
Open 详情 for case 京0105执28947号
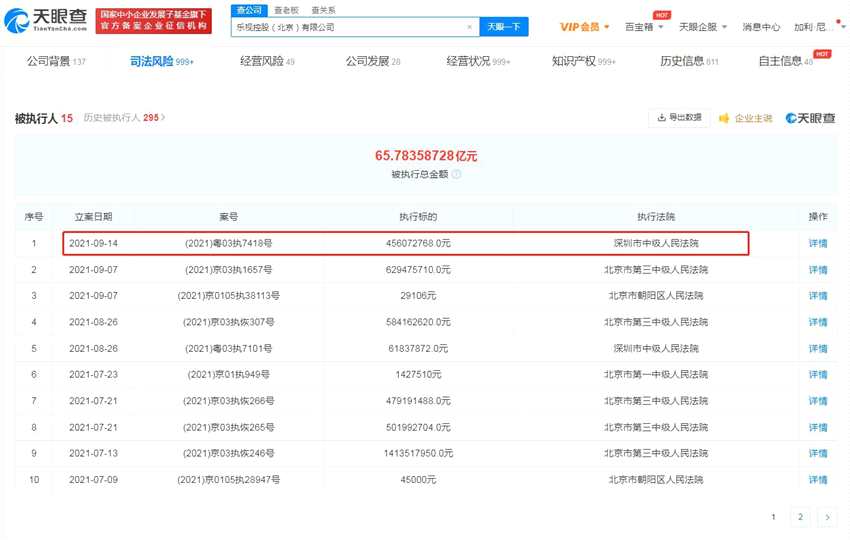[x=817, y=480]
